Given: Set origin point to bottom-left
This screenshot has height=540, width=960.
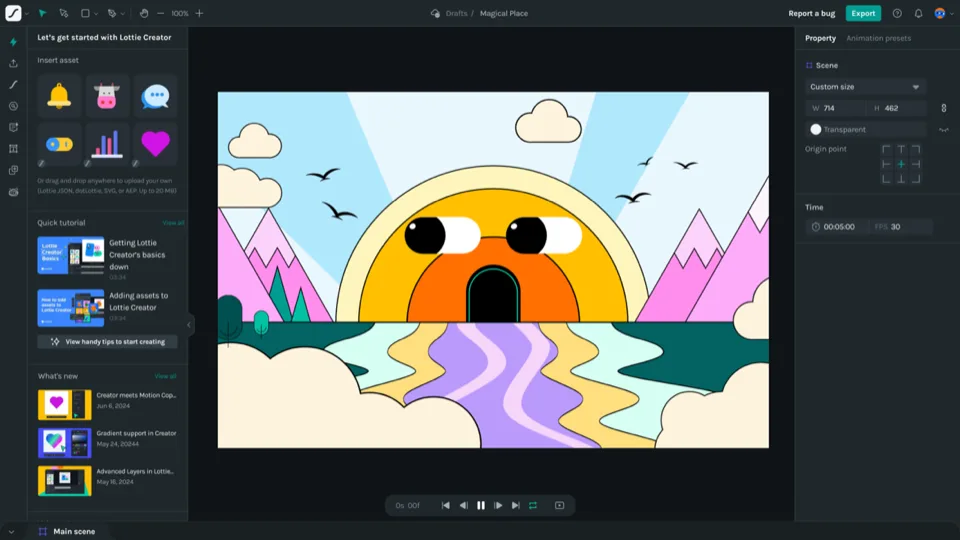Looking at the screenshot, I should pos(886,179).
